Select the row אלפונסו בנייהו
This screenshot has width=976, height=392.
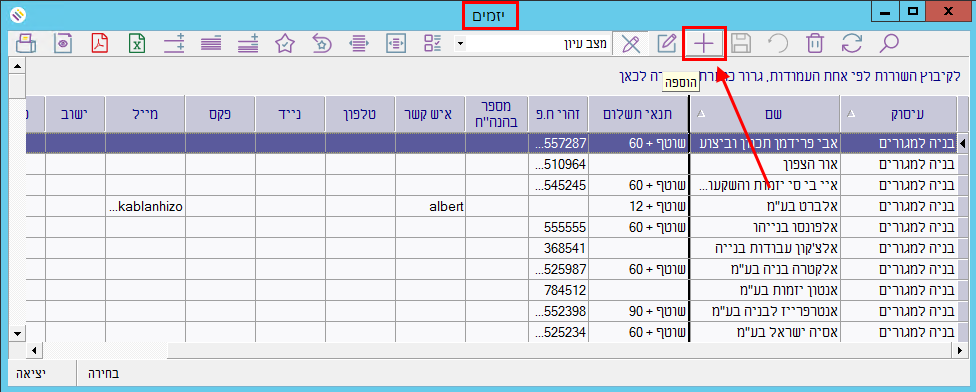(x=491, y=227)
